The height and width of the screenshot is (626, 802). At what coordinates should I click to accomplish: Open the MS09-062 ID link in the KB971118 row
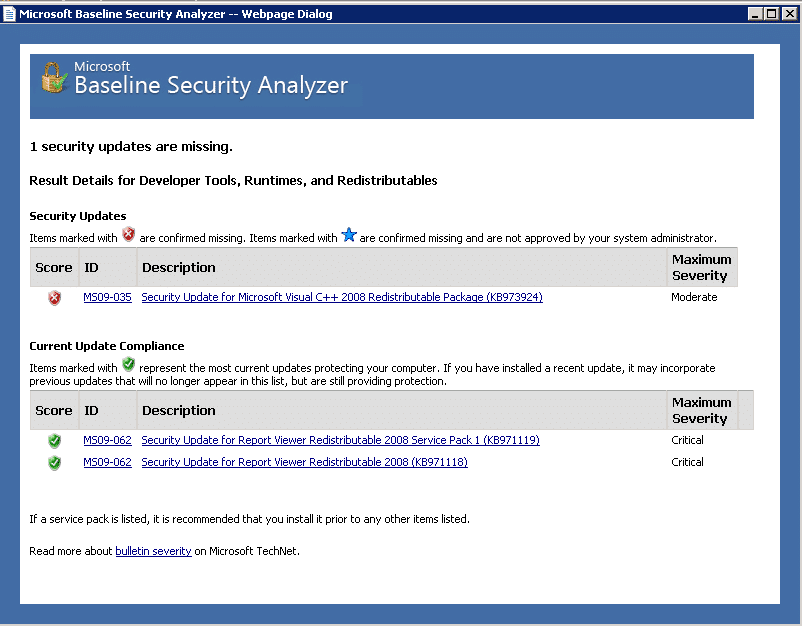click(107, 462)
